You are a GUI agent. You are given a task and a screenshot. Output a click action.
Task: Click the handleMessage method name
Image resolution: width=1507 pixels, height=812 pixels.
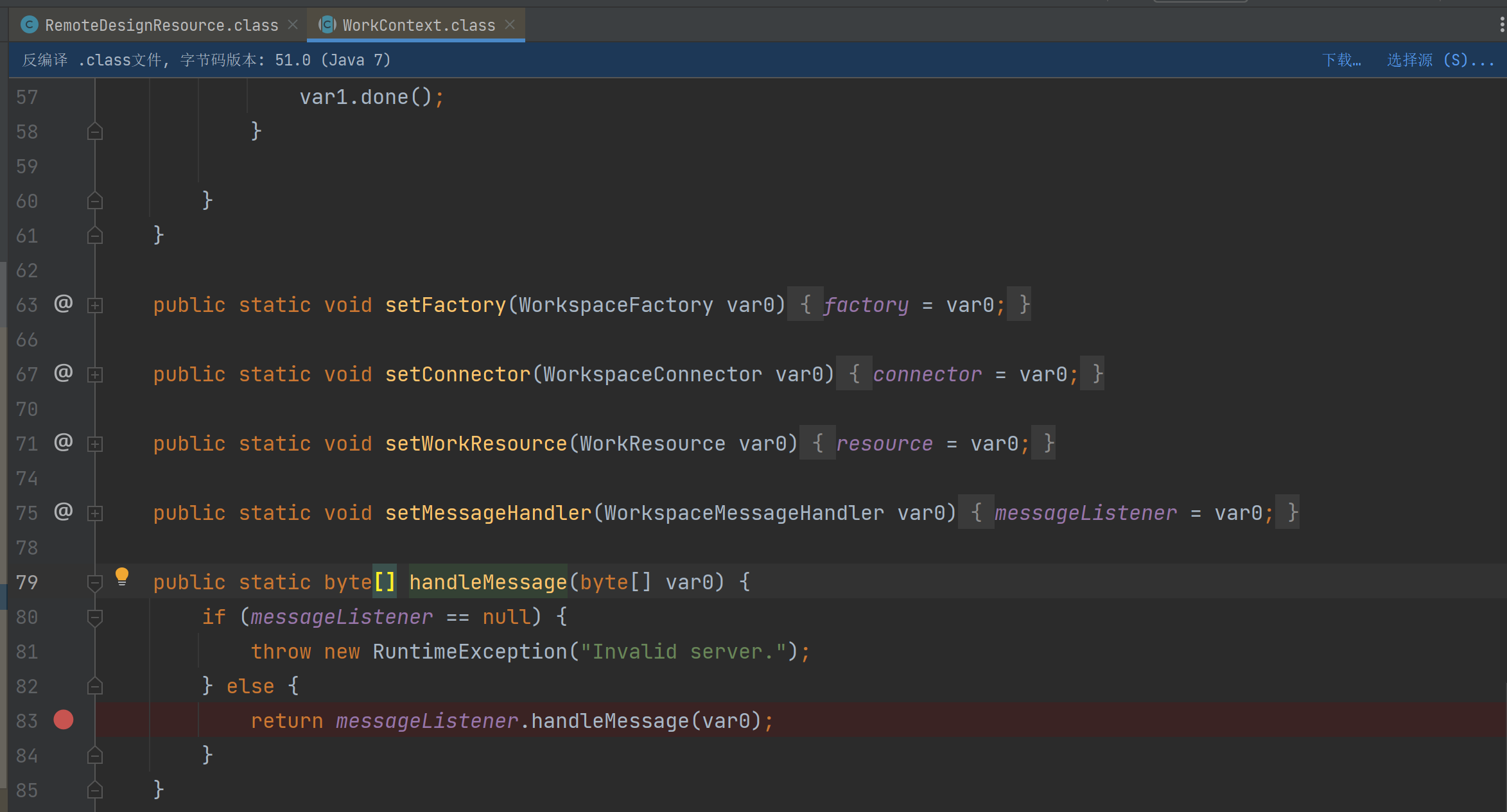tap(487, 582)
